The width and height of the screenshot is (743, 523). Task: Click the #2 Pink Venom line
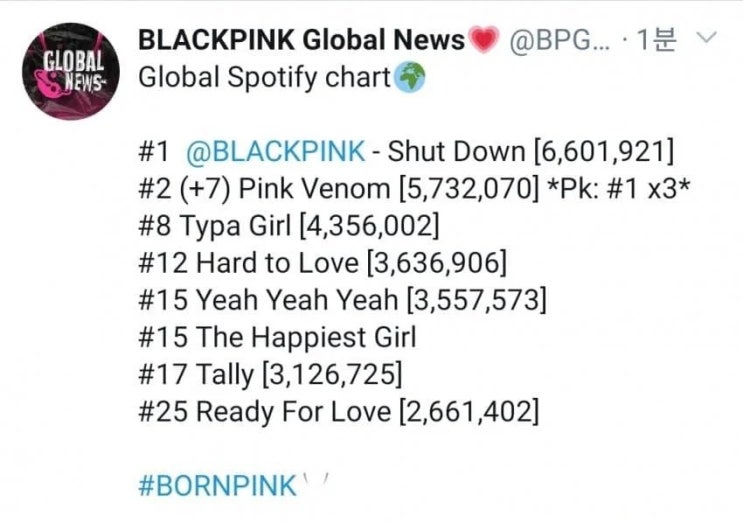[x=339, y=189]
